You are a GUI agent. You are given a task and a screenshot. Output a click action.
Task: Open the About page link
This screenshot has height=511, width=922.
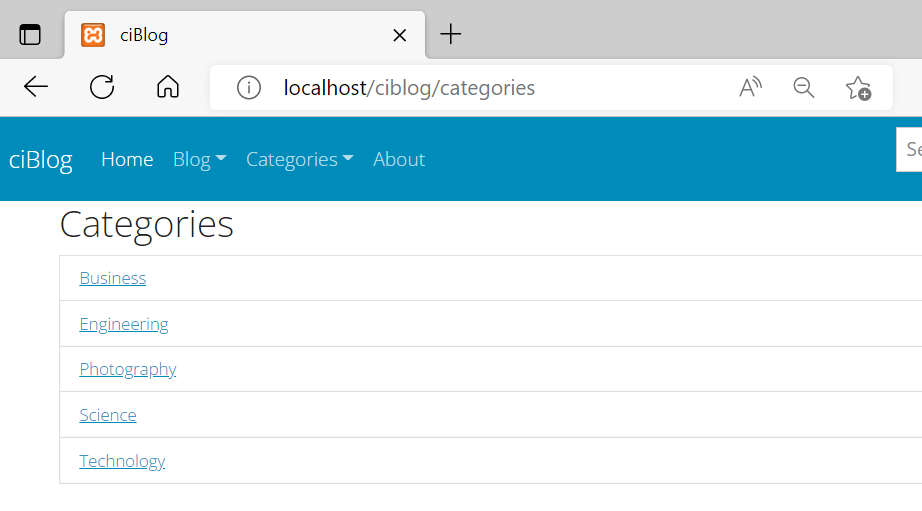pyautogui.click(x=399, y=159)
